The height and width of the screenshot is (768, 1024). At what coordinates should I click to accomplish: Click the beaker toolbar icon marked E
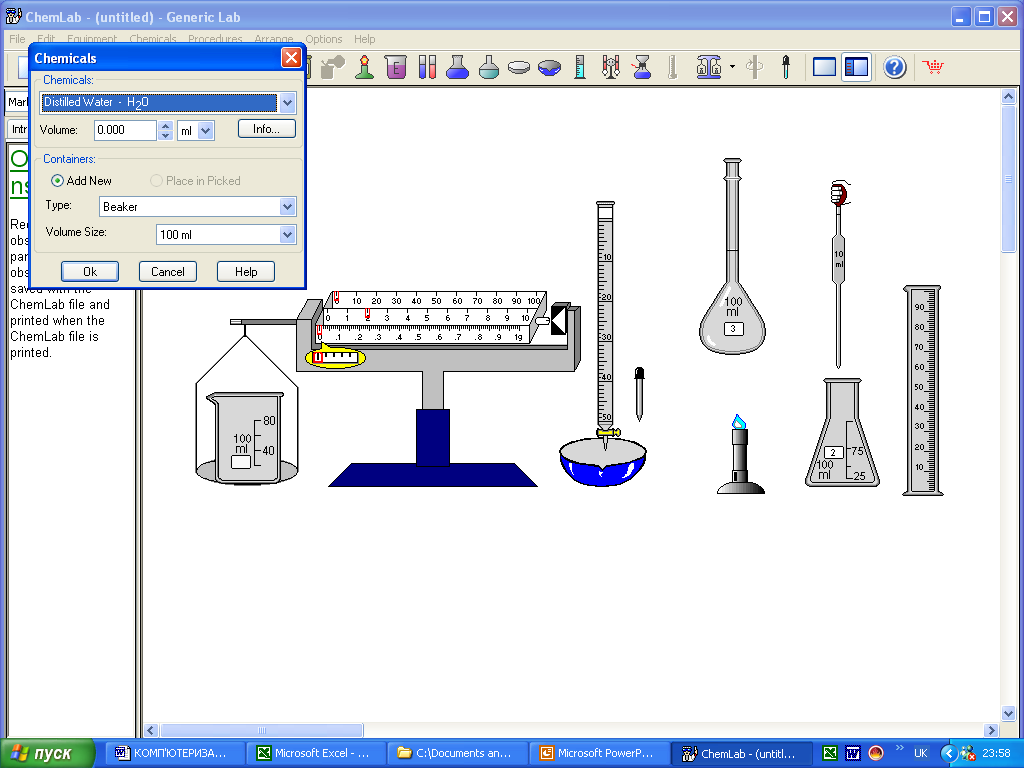396,67
